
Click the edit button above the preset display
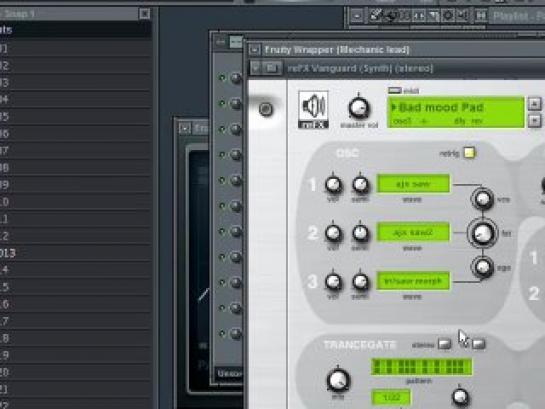tap(394, 90)
